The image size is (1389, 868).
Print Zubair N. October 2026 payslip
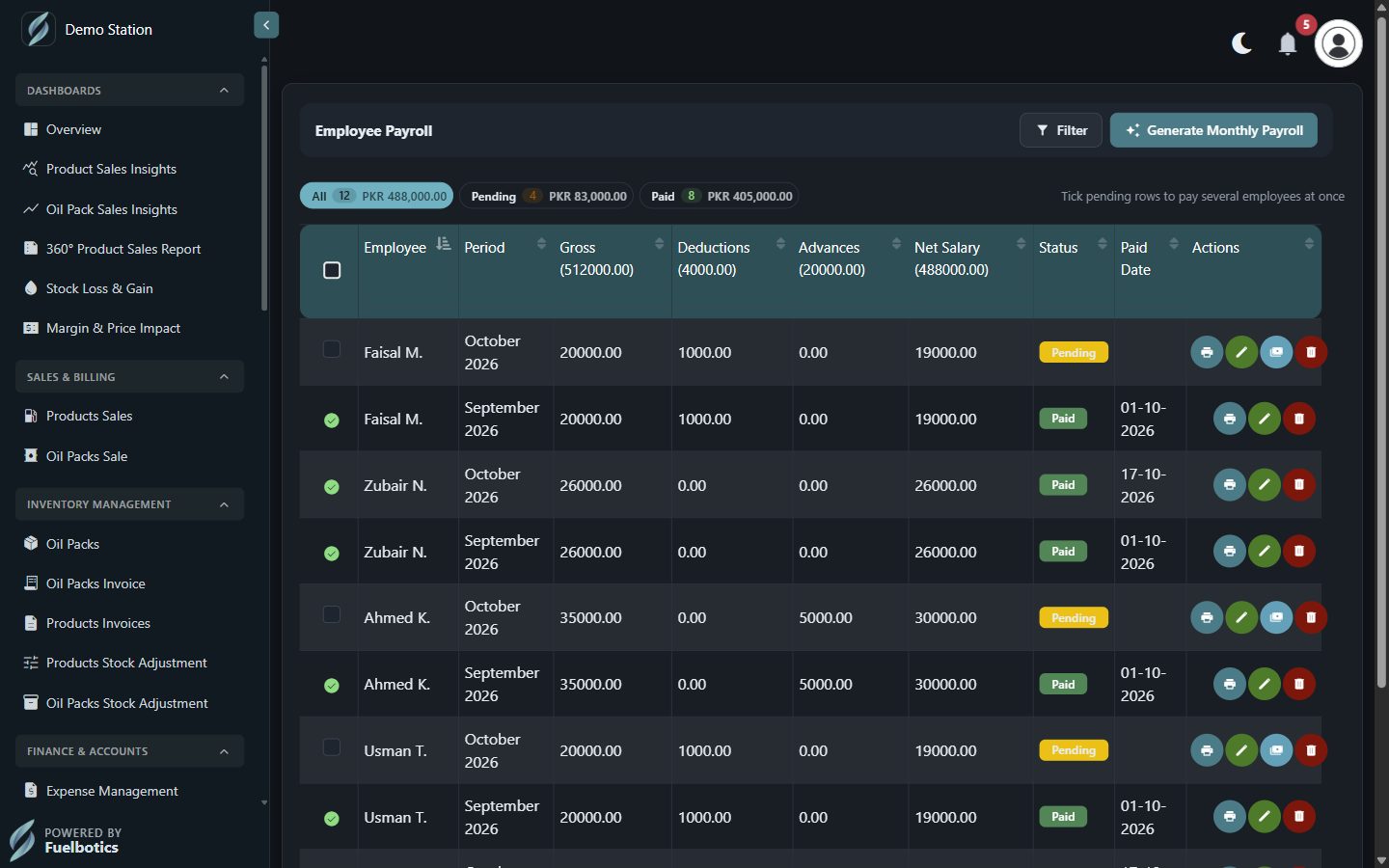coord(1230,485)
